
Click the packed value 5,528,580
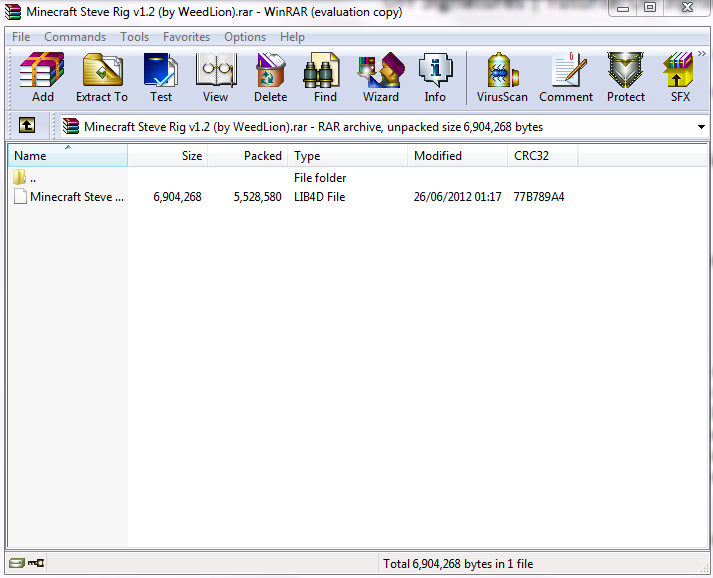coord(257,197)
